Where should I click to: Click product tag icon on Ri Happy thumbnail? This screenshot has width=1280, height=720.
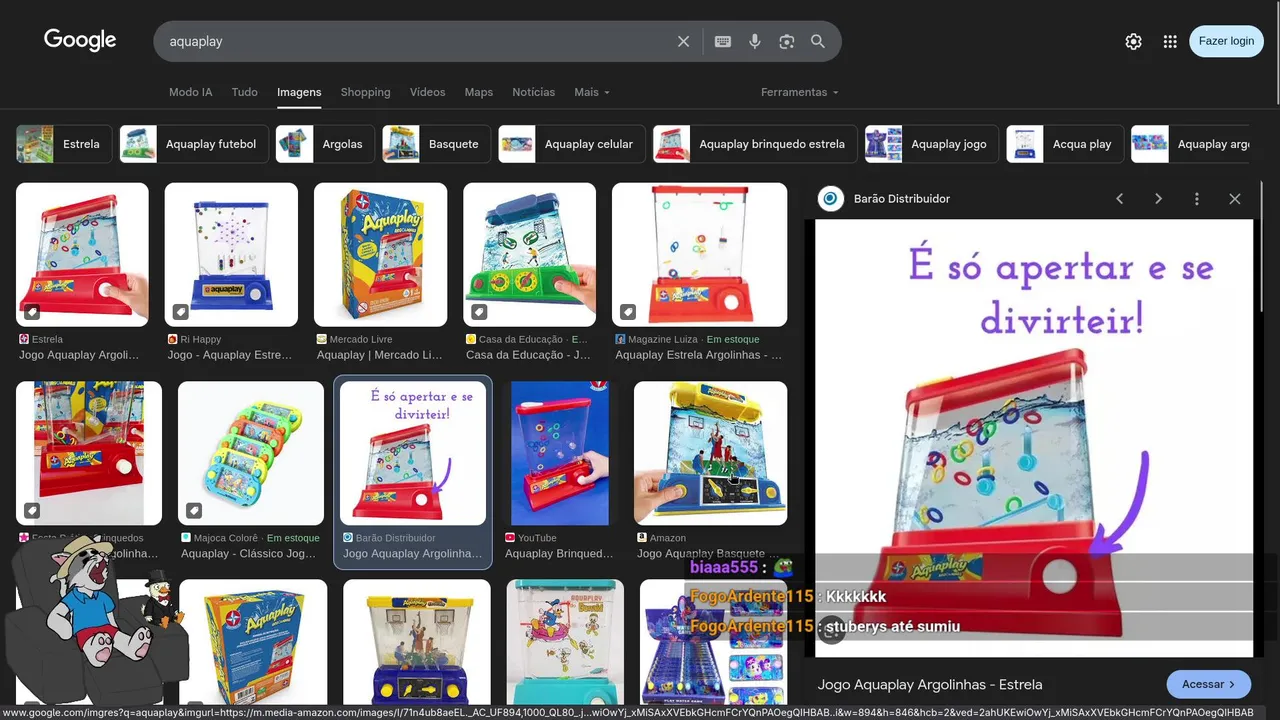pos(180,312)
